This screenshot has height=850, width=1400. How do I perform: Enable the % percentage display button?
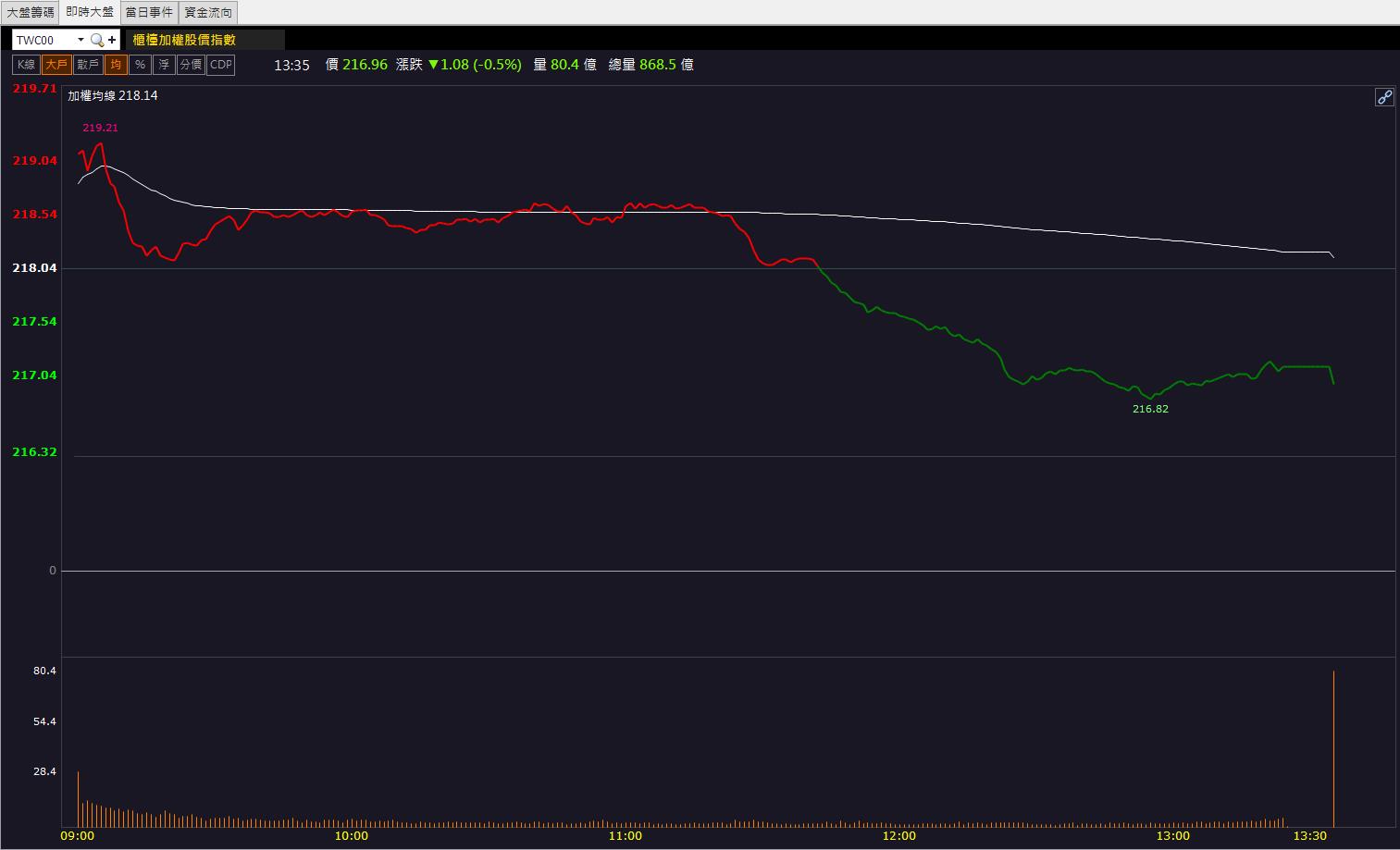(x=140, y=65)
